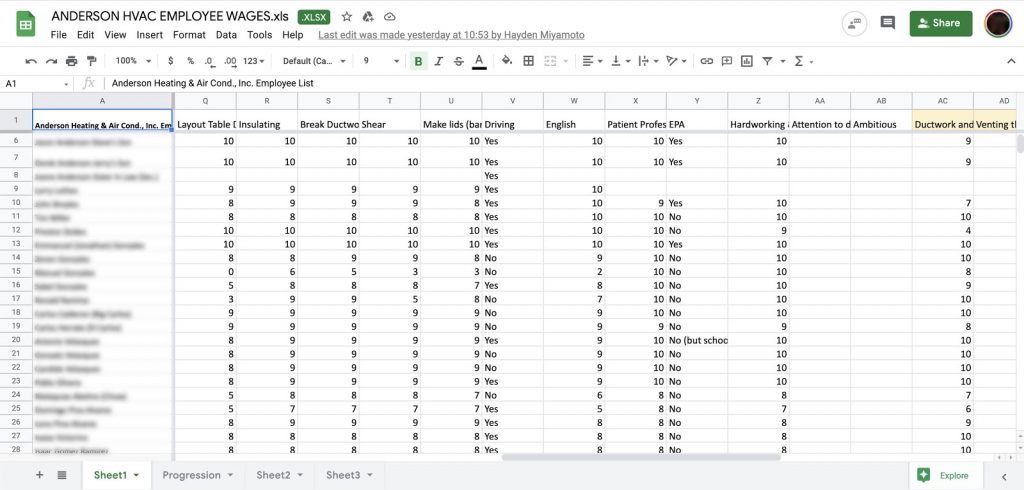Open horizontal align options
This screenshot has width=1024, height=490.
[x=592, y=61]
